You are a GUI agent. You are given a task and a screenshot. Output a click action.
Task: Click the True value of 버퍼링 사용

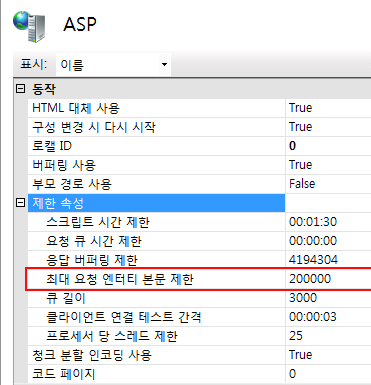click(300, 165)
